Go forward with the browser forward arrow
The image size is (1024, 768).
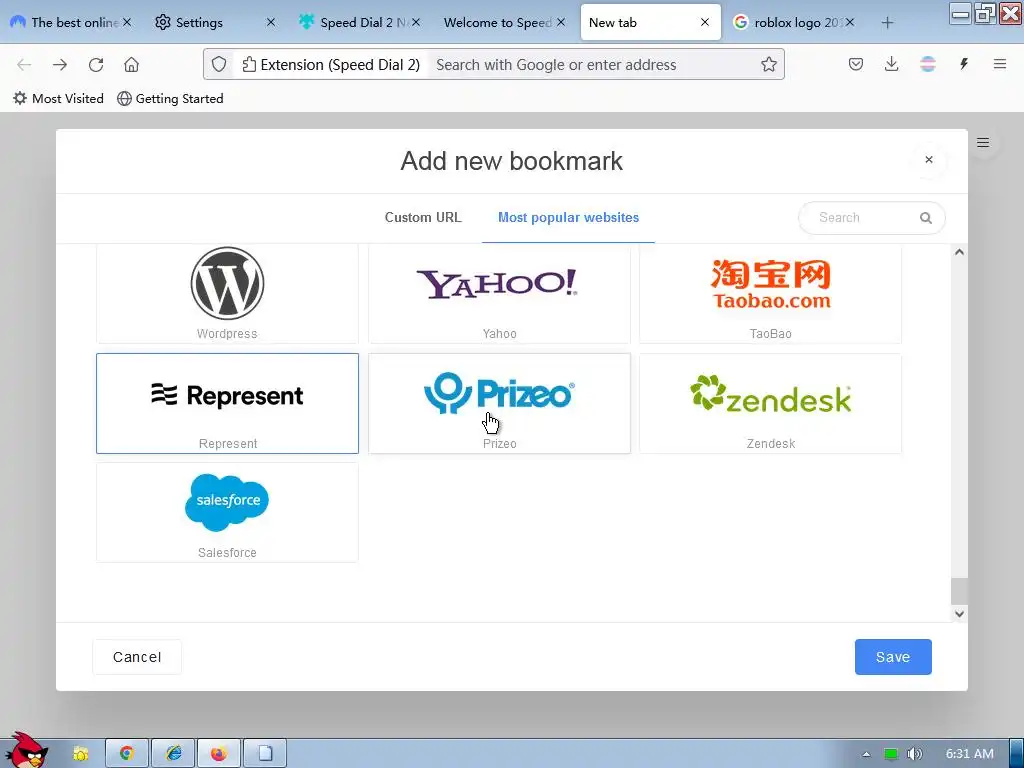pos(60,65)
